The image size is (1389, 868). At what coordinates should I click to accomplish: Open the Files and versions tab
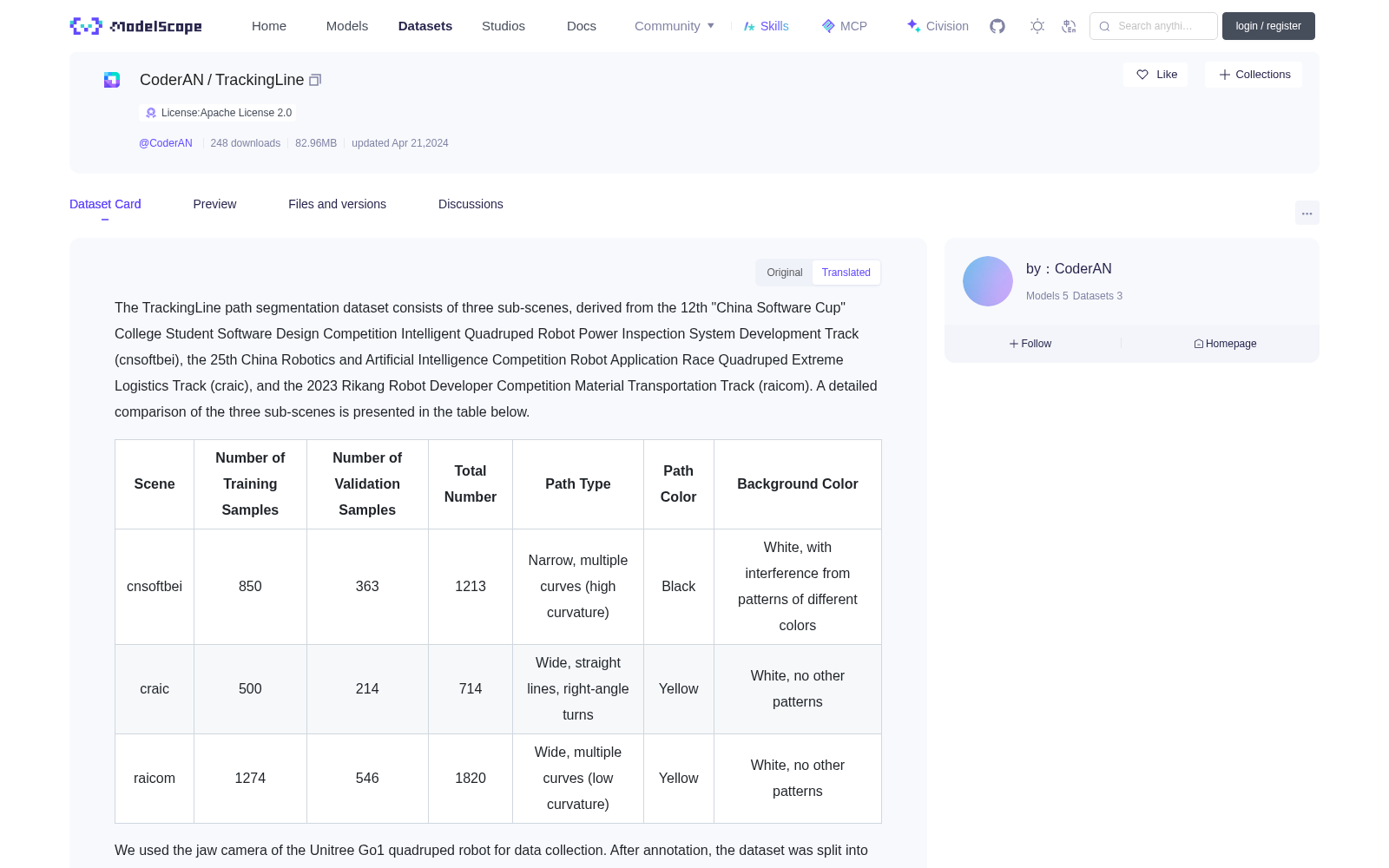click(x=337, y=204)
